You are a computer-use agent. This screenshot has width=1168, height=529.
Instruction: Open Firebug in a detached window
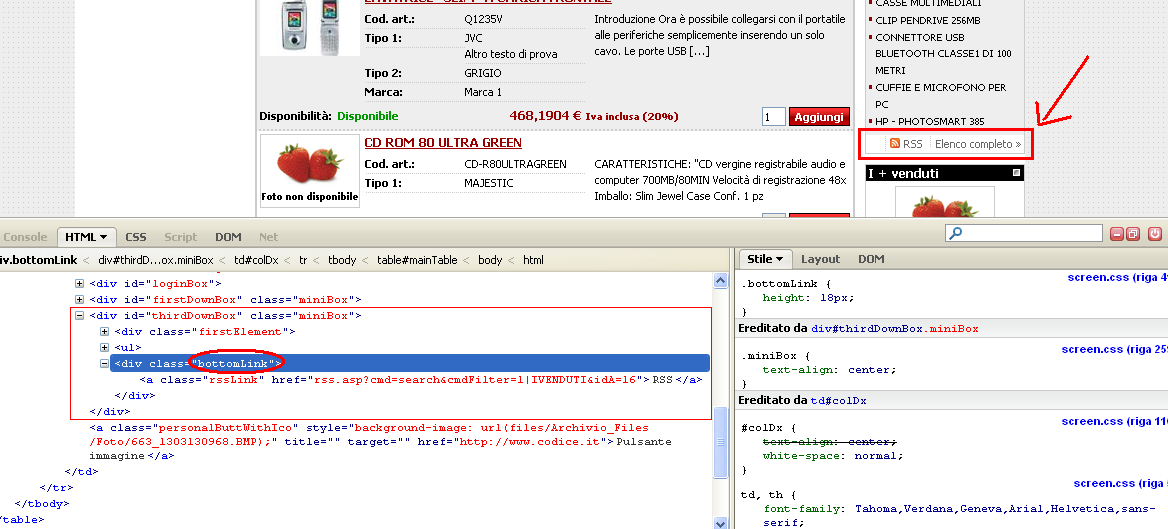click(x=1132, y=234)
